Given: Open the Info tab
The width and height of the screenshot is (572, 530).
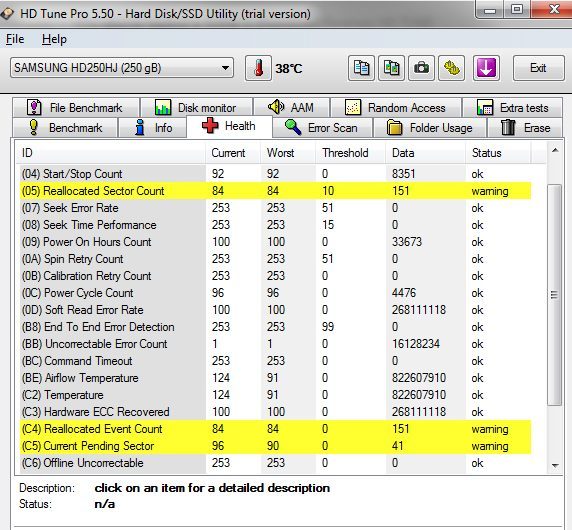Looking at the screenshot, I should (152, 128).
